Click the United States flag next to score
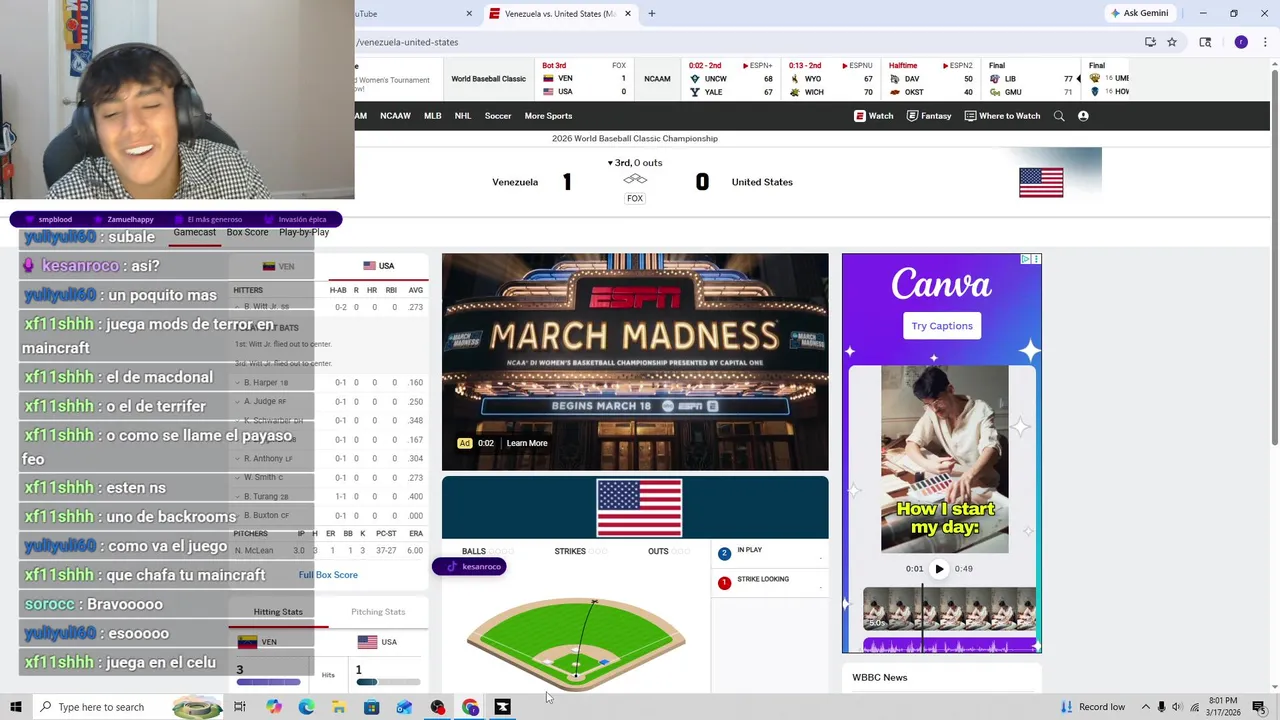The width and height of the screenshot is (1280, 720). 1041,182
